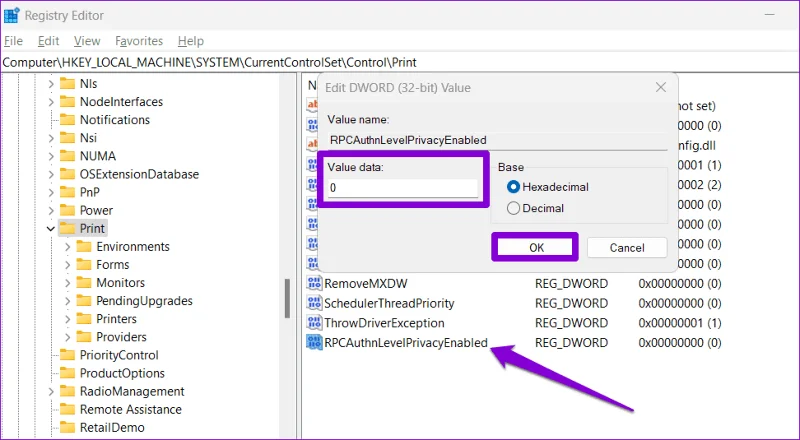Screen dimensions: 800x440
Task: Close the Edit DWORD dialog with X
Action: coord(661,87)
